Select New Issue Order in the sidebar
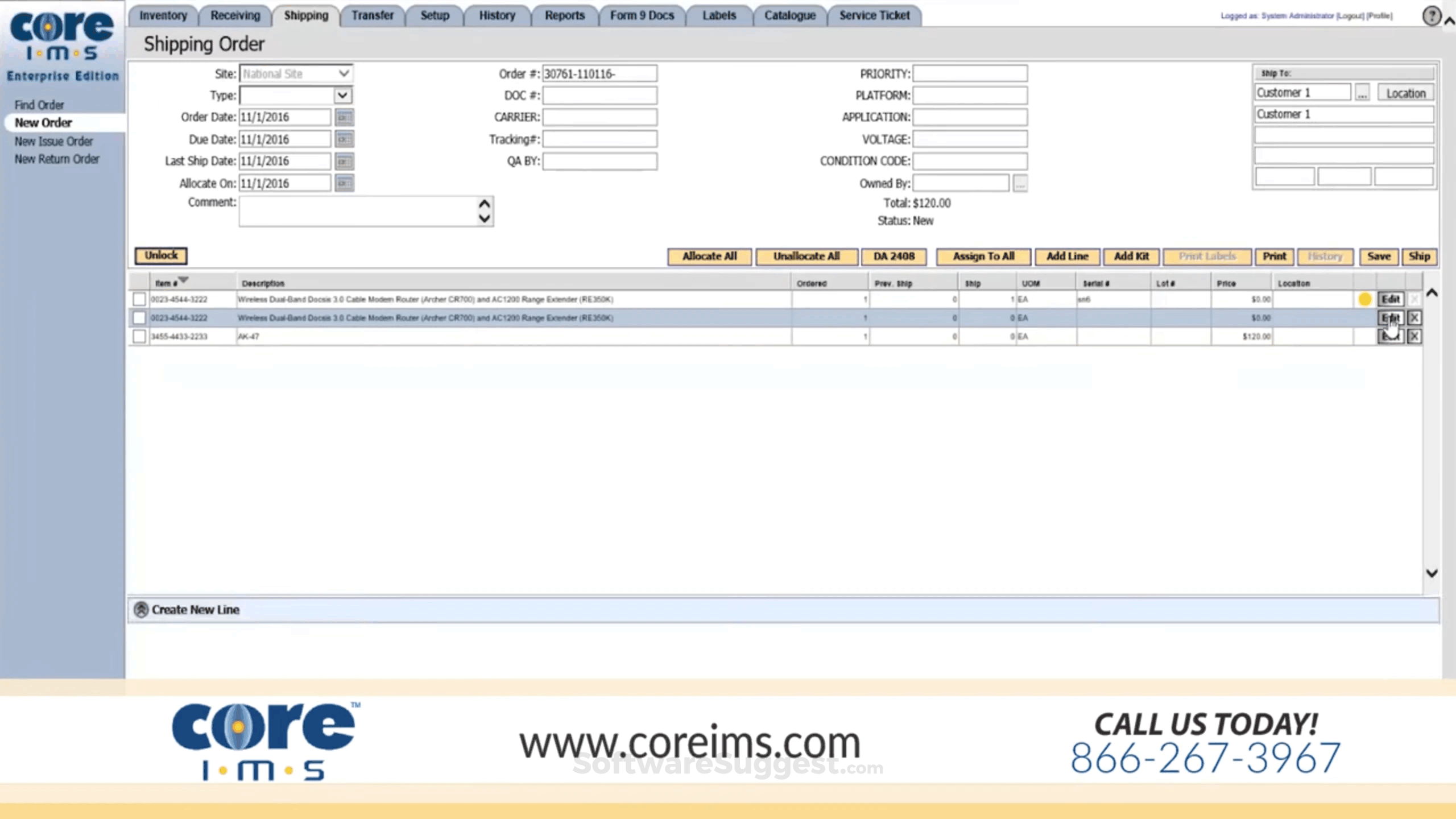Viewport: 1456px width, 819px height. (53, 141)
